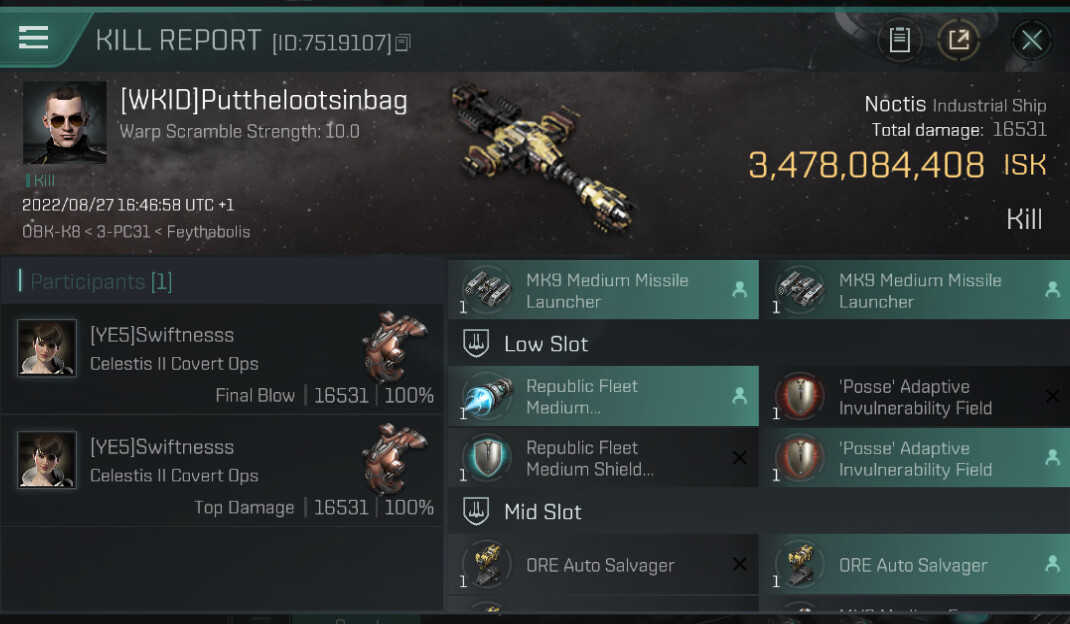View the victim pilot portrait
The image size is (1070, 624).
click(65, 122)
